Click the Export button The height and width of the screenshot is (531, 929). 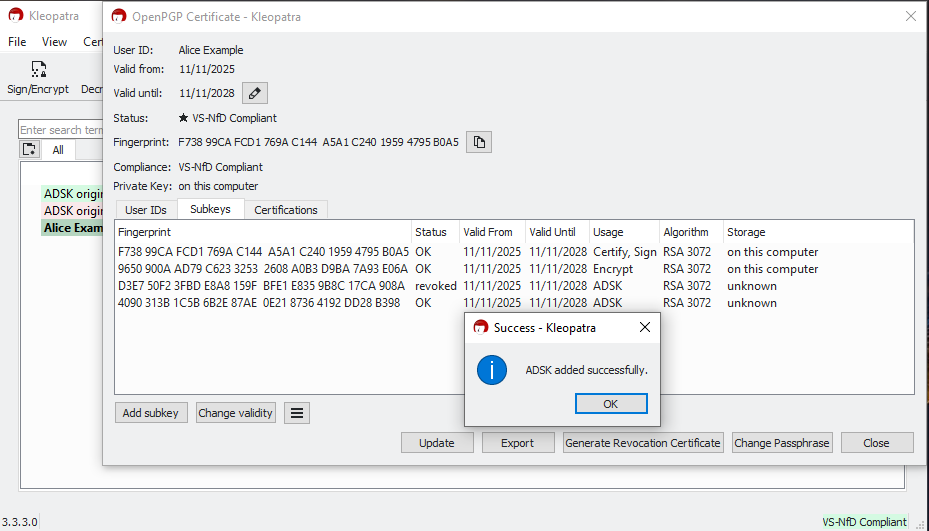pyautogui.click(x=518, y=443)
